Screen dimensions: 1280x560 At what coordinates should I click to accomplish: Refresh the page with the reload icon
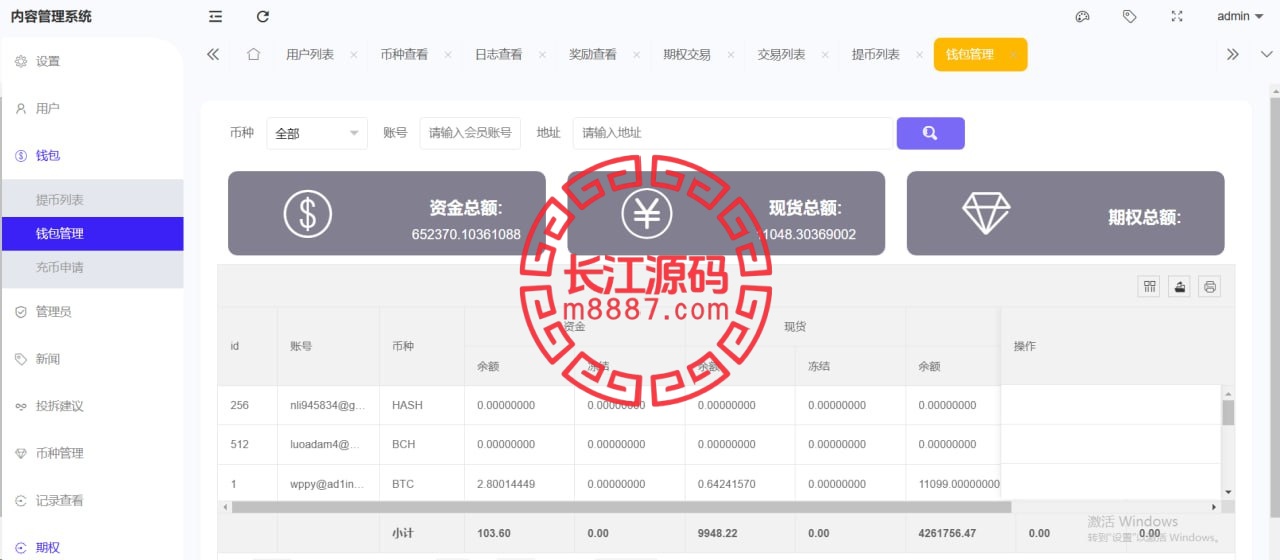263,16
